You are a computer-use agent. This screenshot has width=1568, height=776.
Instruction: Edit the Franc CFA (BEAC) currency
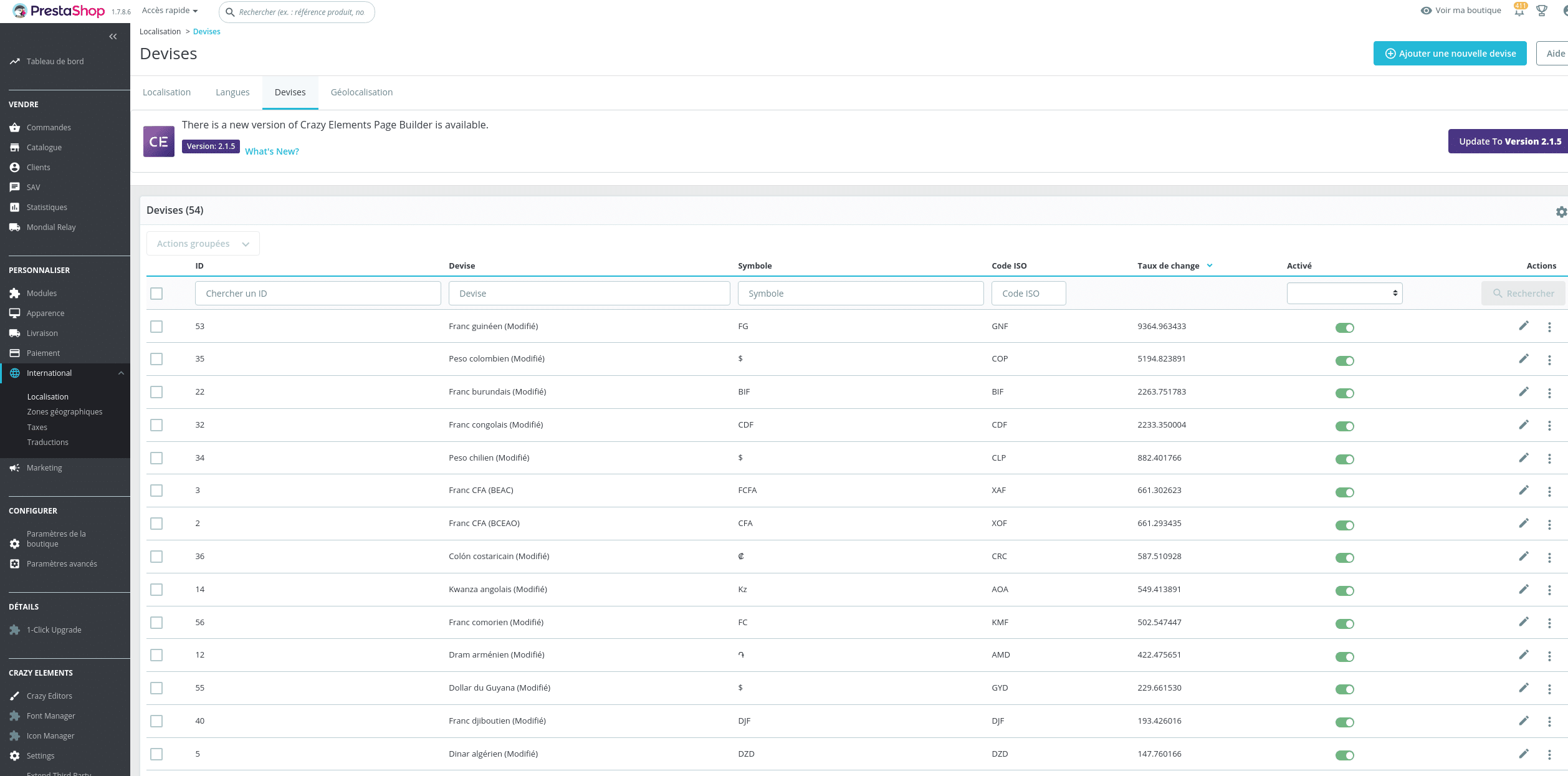pos(1523,491)
